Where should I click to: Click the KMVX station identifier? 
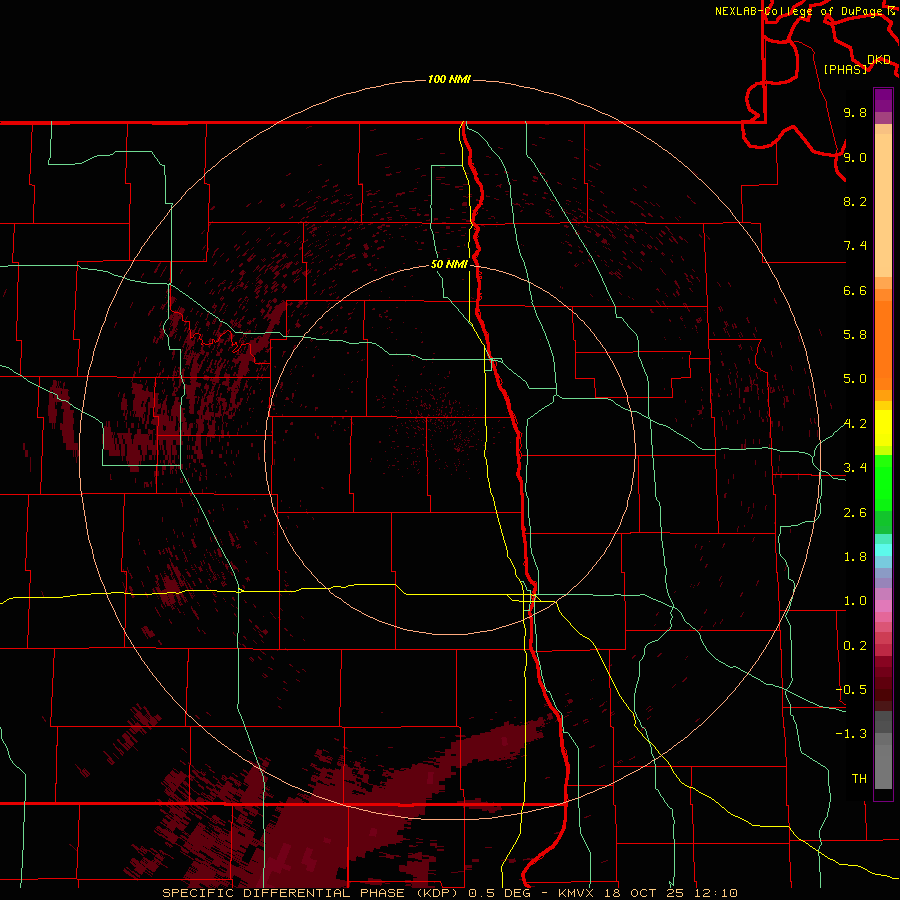[x=577, y=893]
